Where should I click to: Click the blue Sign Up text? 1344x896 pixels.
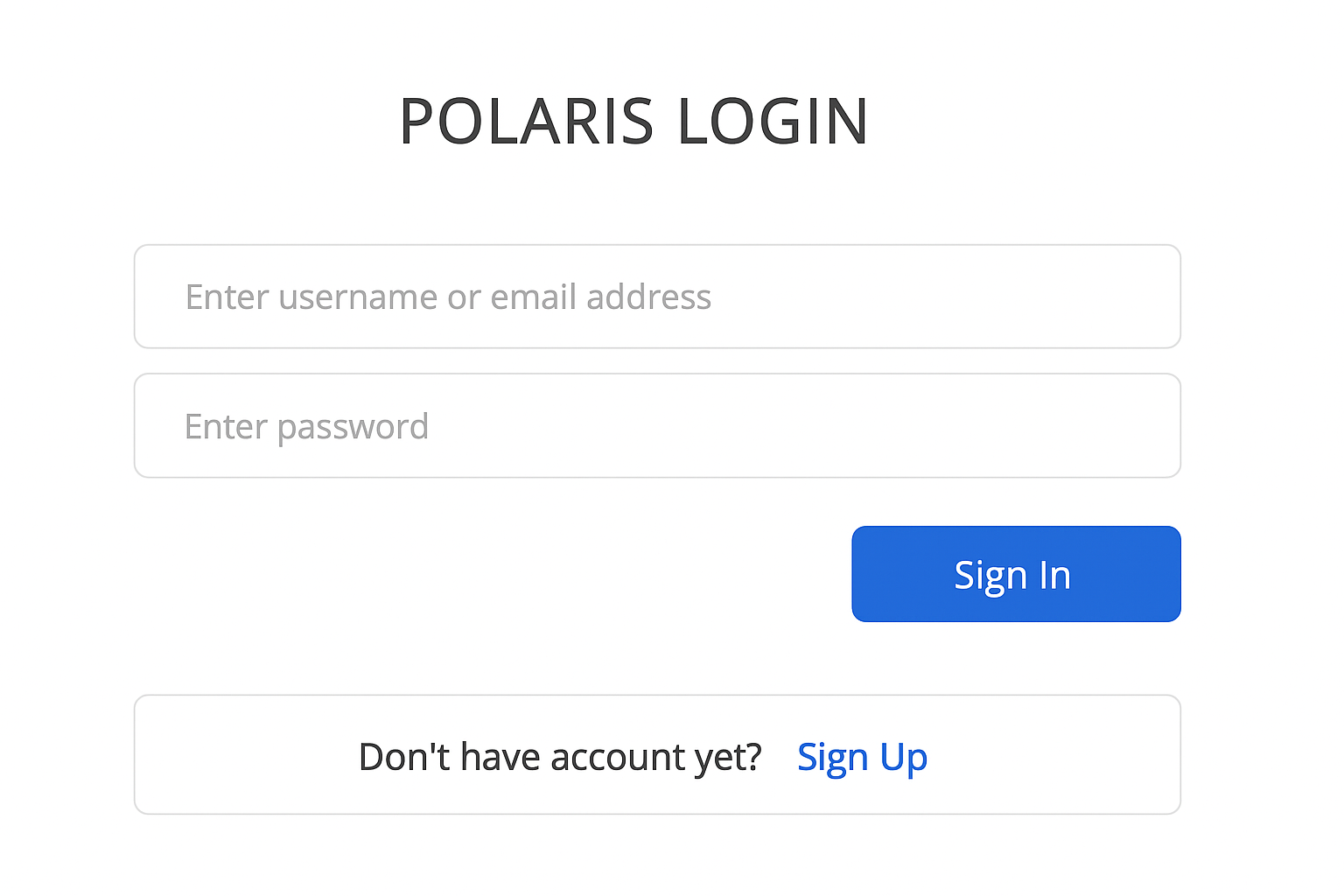coord(862,757)
